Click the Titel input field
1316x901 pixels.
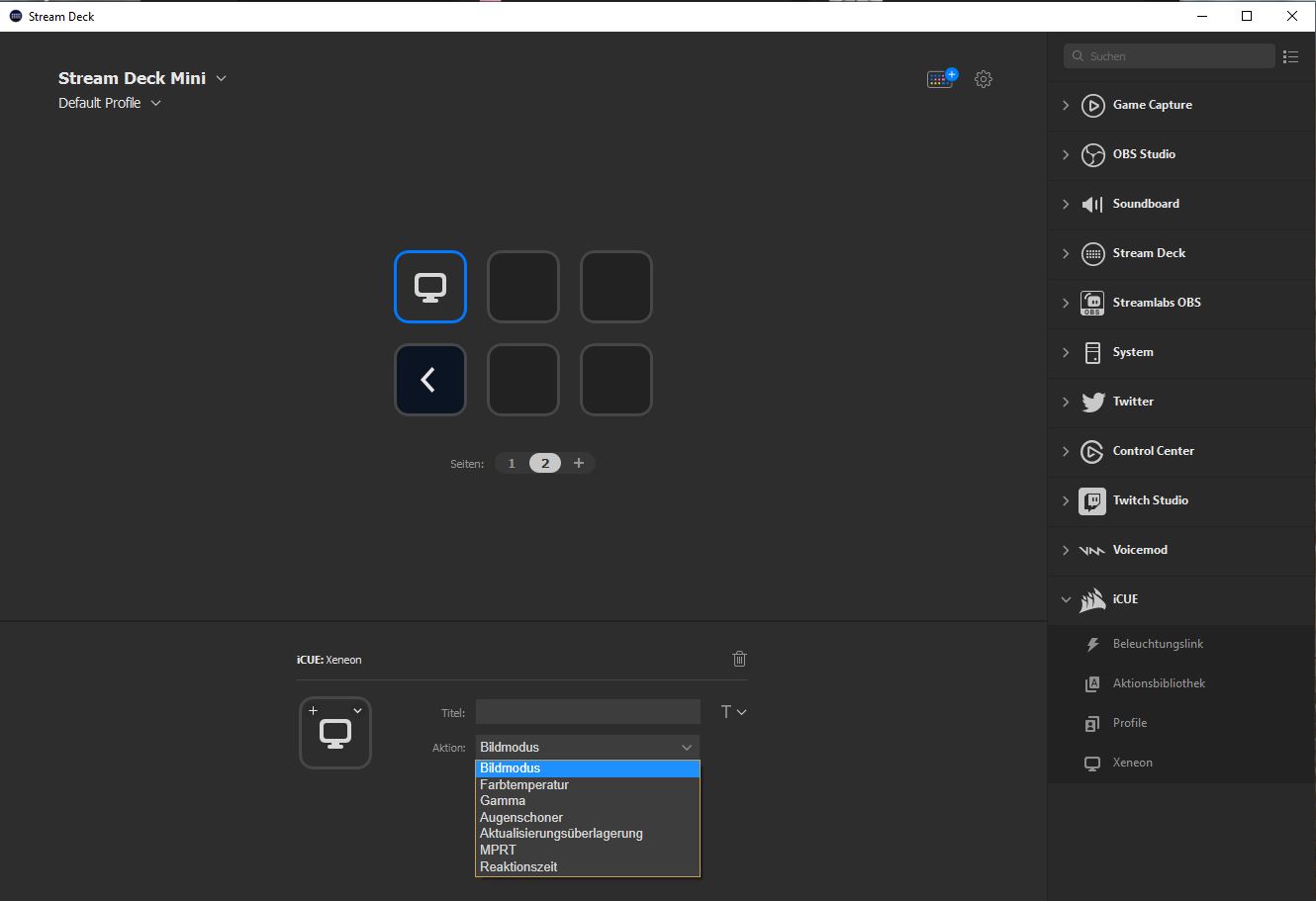[x=588, y=711]
